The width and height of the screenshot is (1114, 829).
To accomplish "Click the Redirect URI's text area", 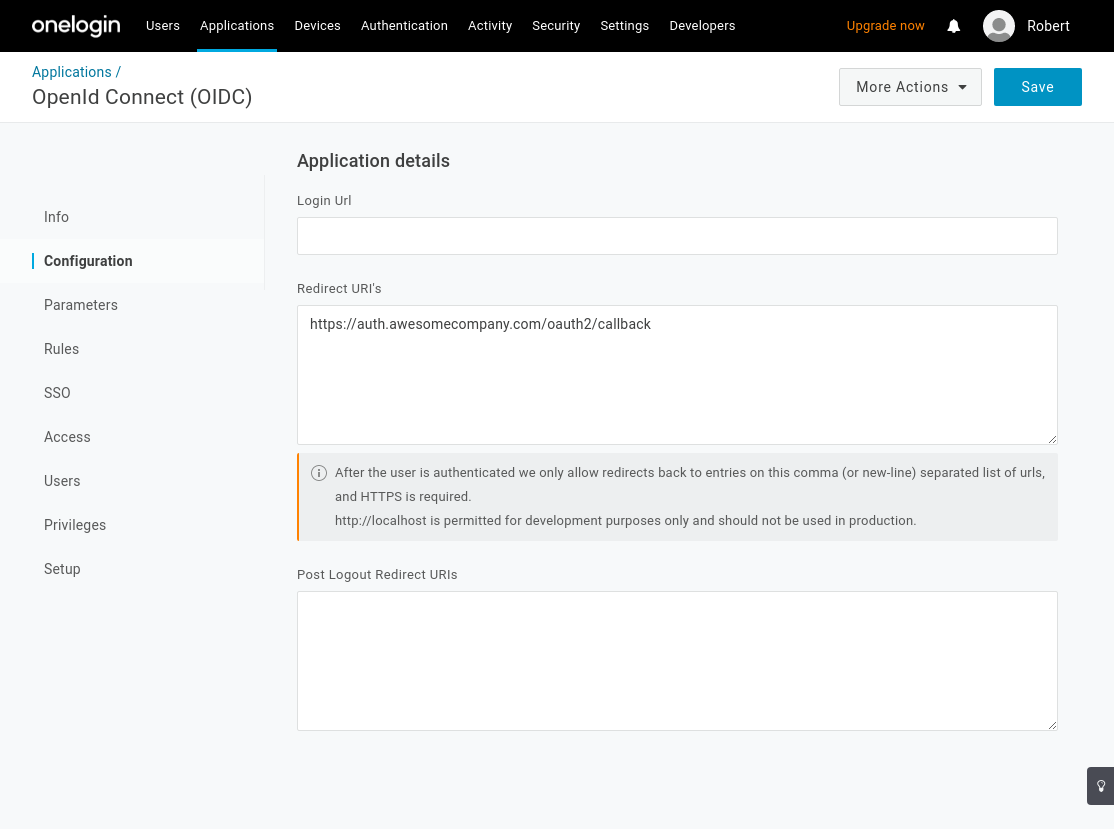I will point(677,375).
